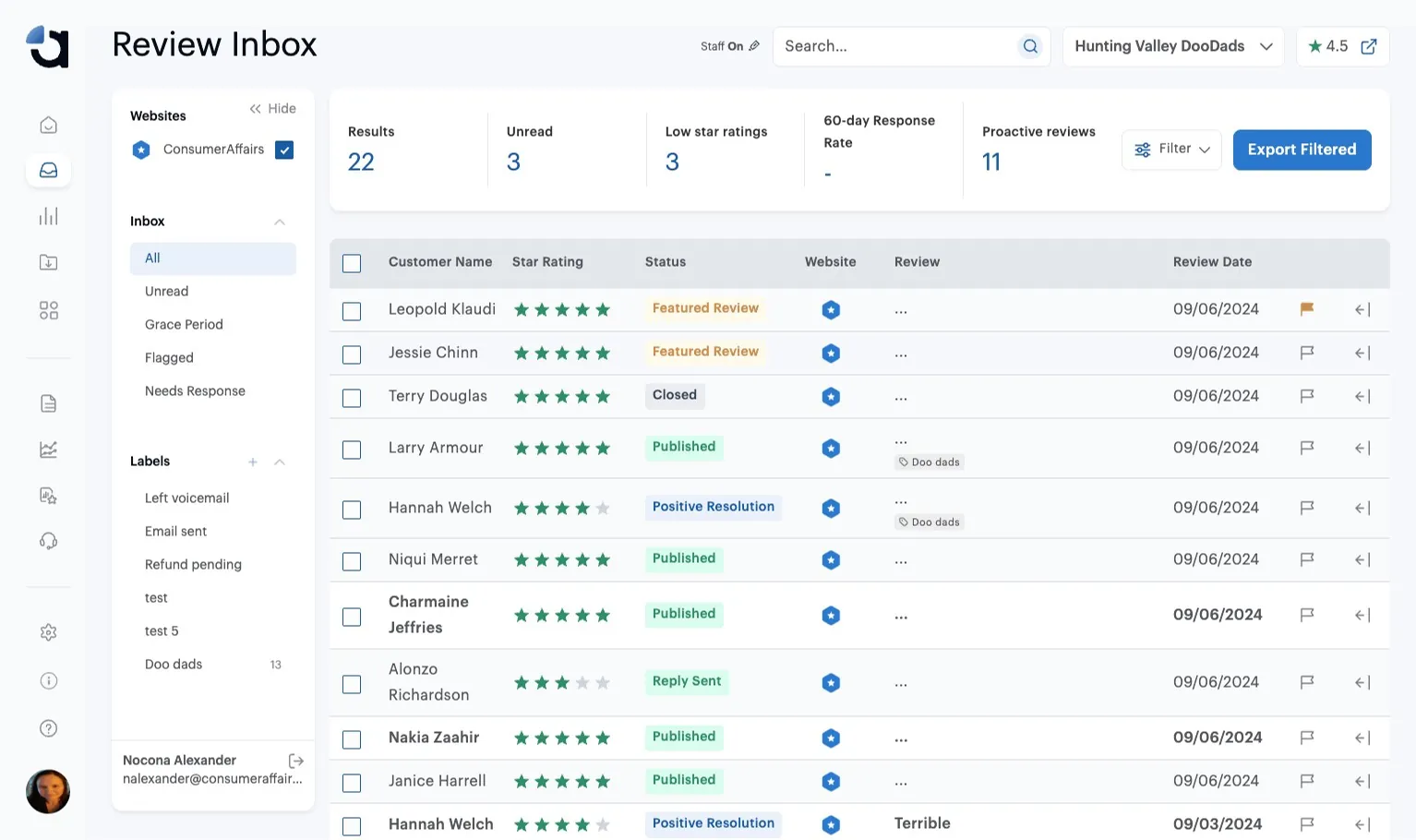1416x840 pixels.
Task: Hide the Websites side panel
Action: [x=272, y=109]
